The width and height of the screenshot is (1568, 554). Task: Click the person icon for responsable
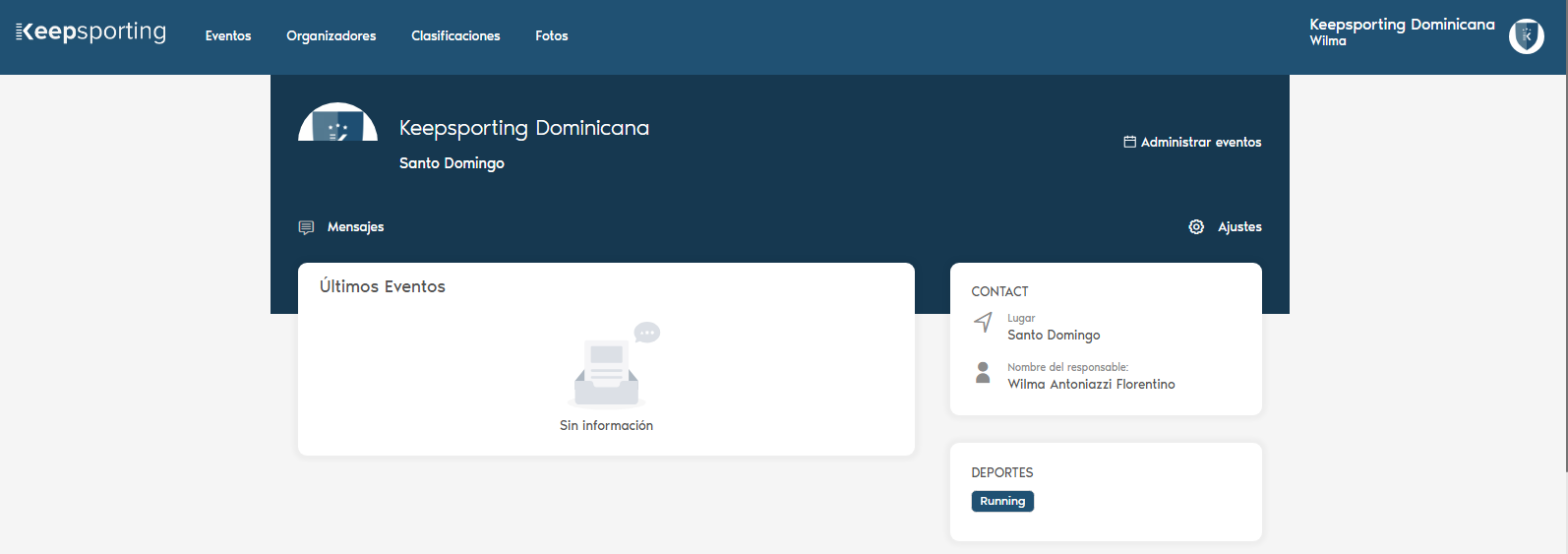[983, 372]
